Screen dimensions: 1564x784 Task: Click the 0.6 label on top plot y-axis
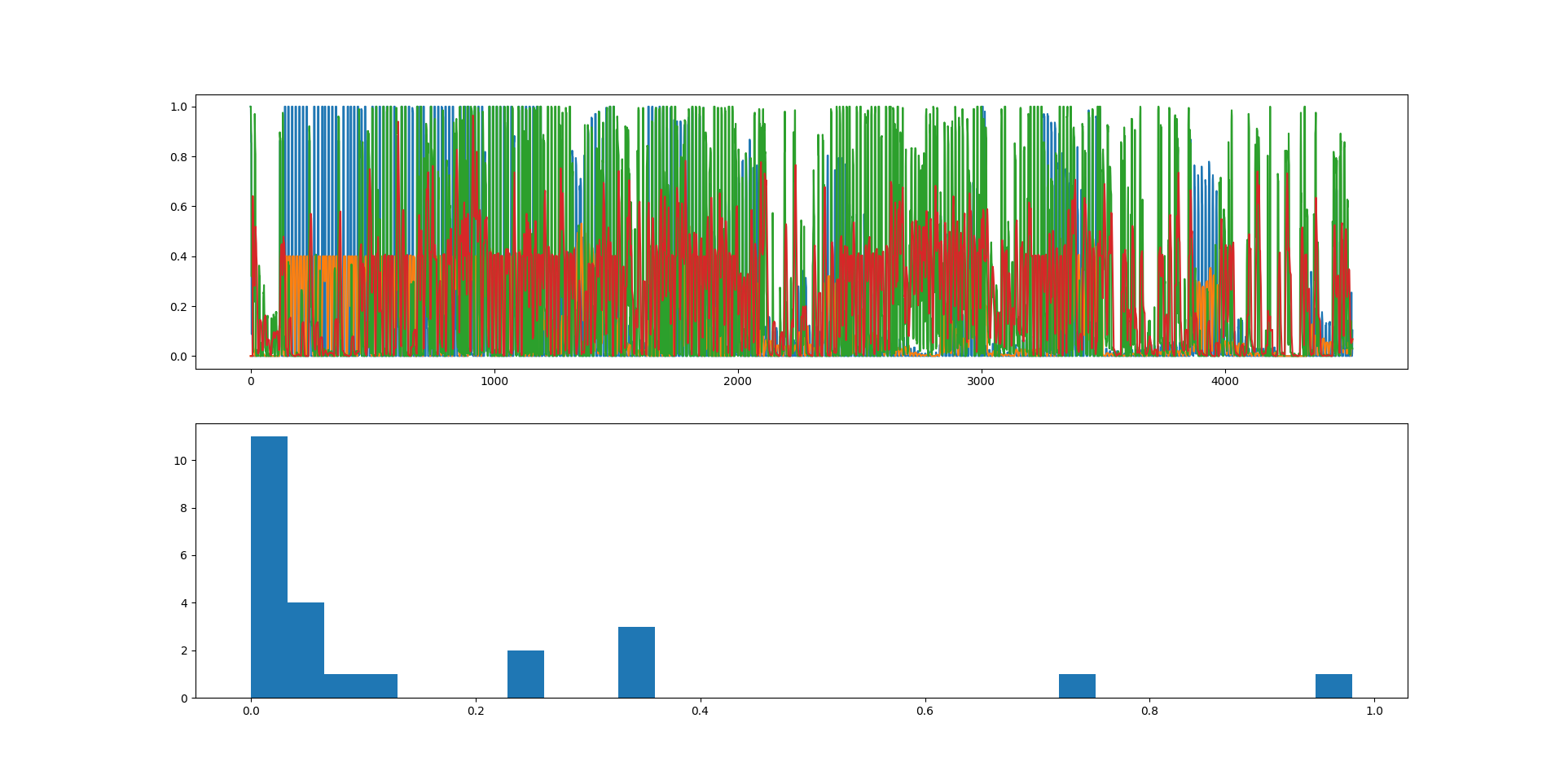point(178,207)
